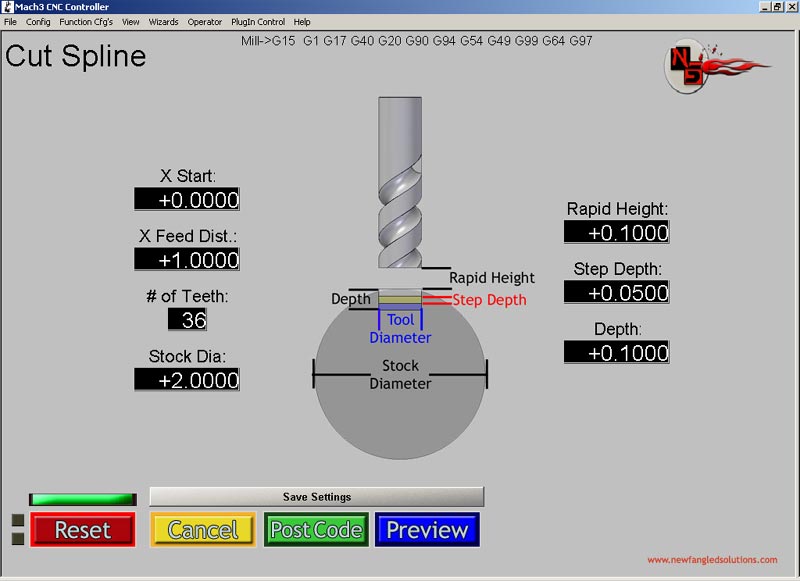Open the Function Cfg's menu

pyautogui.click(x=86, y=22)
